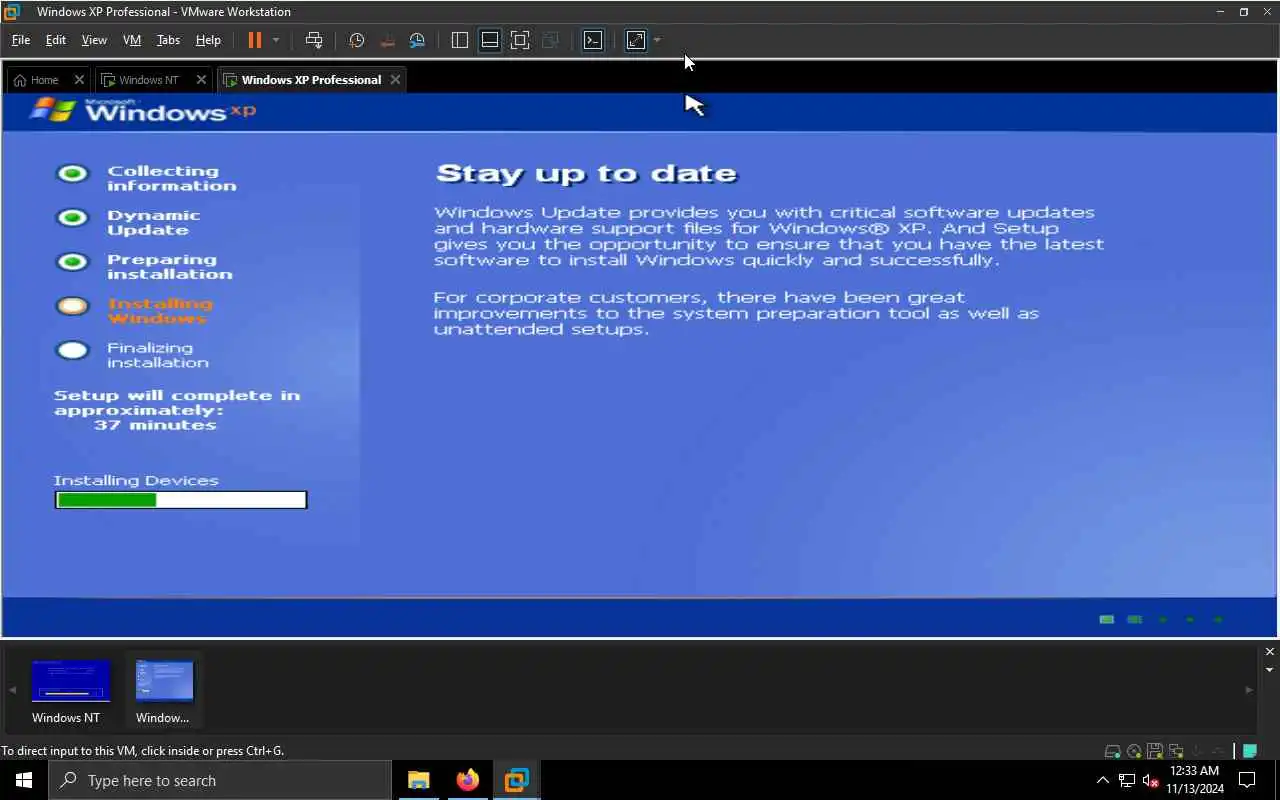Open the VM menu

pos(132,40)
